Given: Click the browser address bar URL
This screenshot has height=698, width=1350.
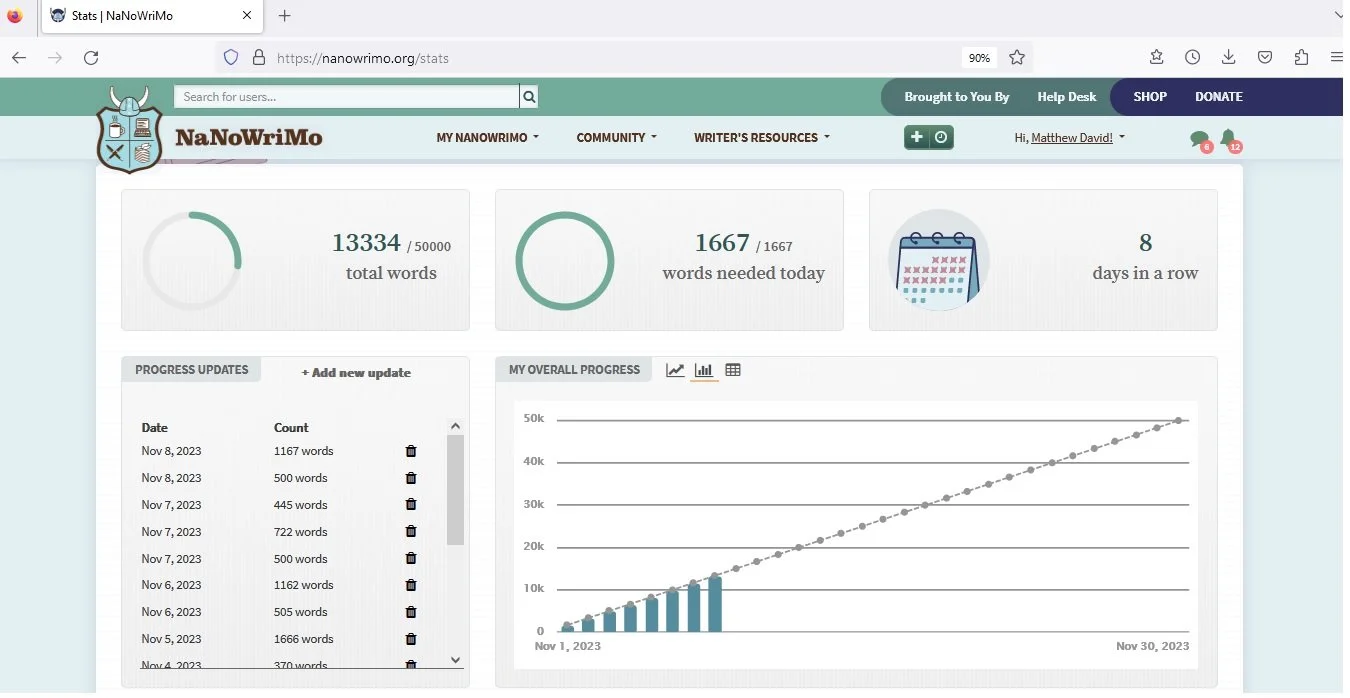Looking at the screenshot, I should [x=363, y=58].
